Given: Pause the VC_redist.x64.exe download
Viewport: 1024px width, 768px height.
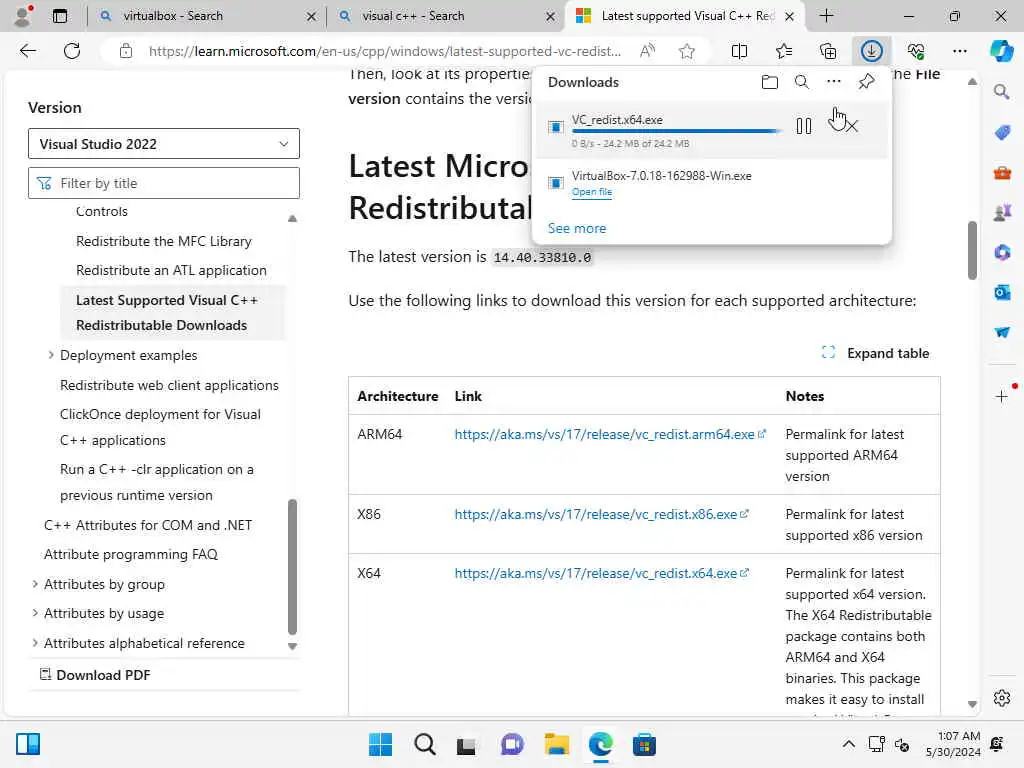Looking at the screenshot, I should click(x=804, y=125).
